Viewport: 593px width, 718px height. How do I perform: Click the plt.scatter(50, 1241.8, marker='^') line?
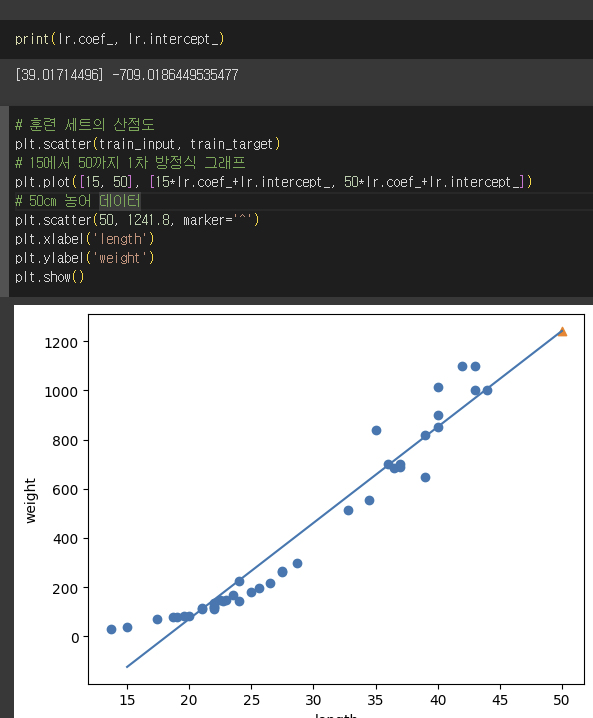137,220
